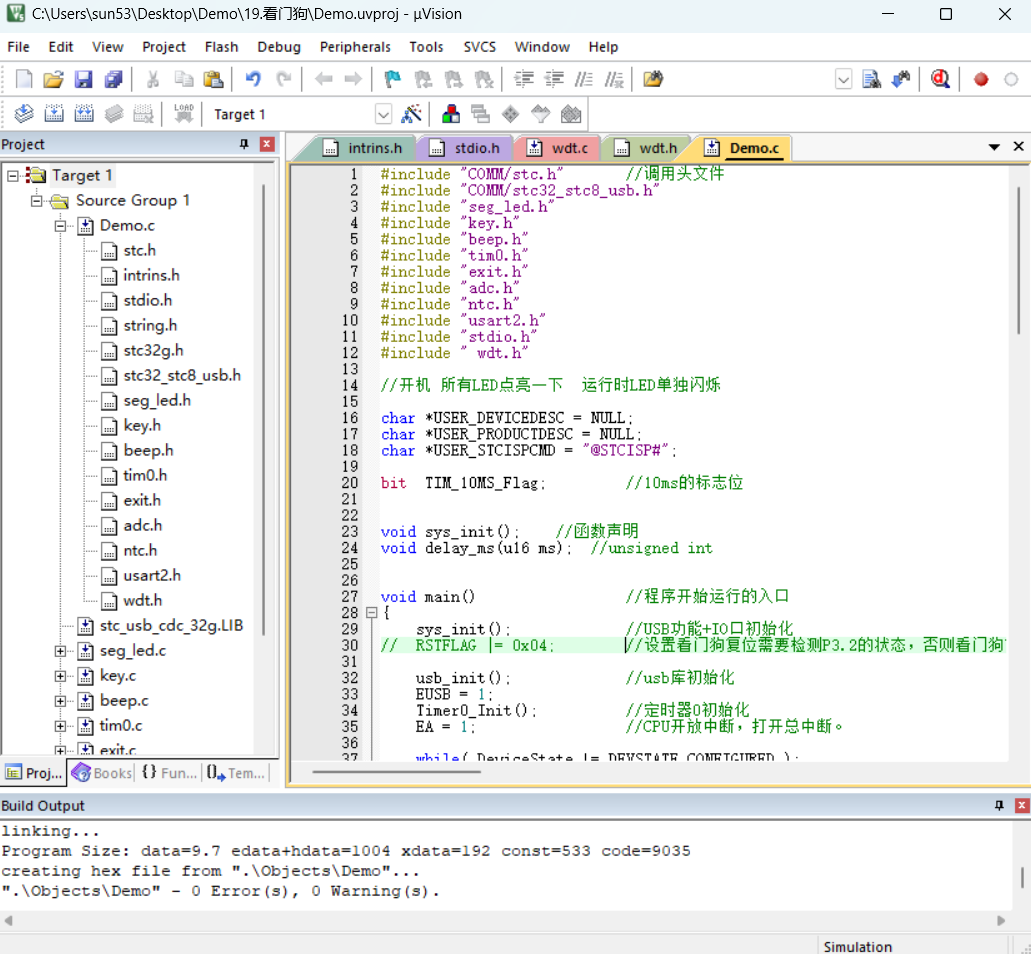Click the Indent selection icon
The height and width of the screenshot is (954, 1031).
click(x=524, y=80)
